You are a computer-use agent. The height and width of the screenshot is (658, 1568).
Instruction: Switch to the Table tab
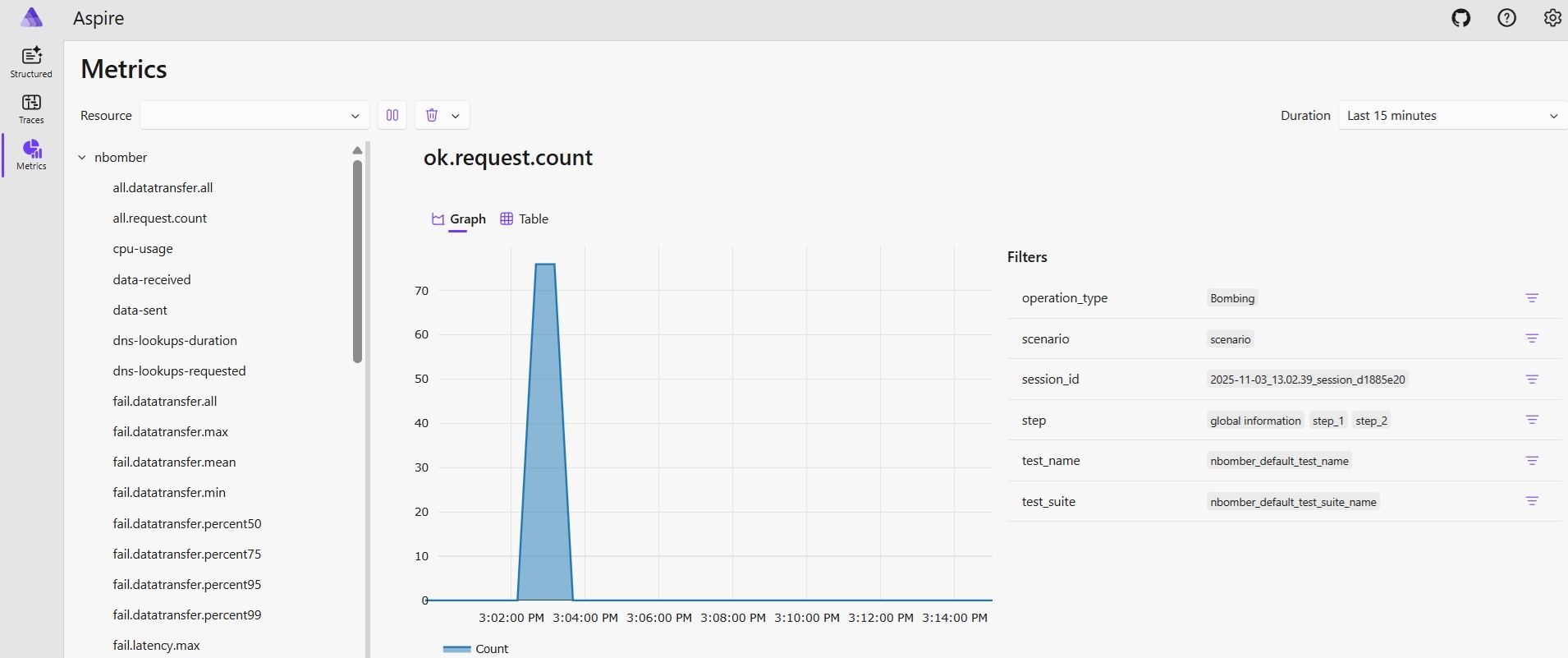[525, 219]
